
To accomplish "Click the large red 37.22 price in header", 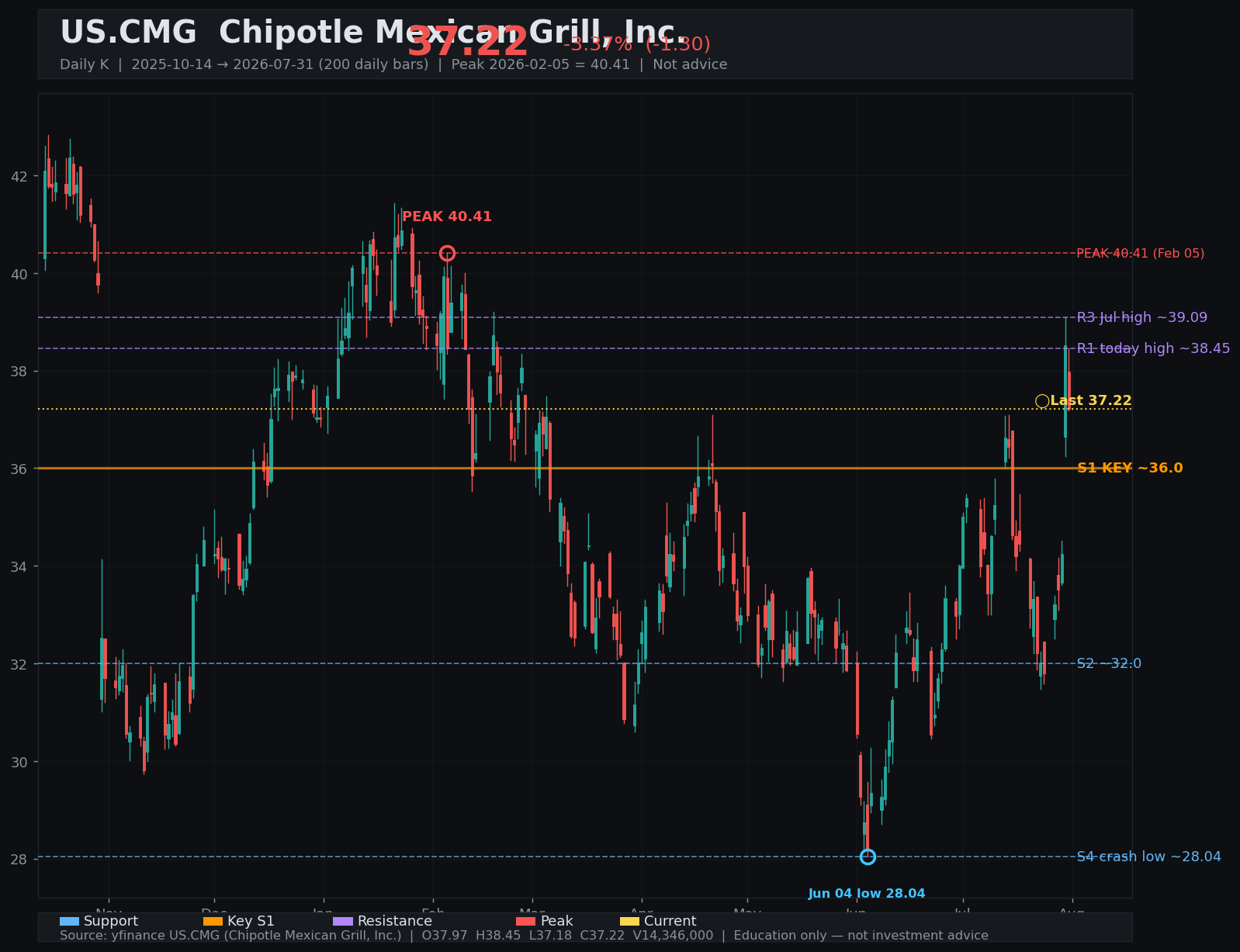I will (467, 42).
